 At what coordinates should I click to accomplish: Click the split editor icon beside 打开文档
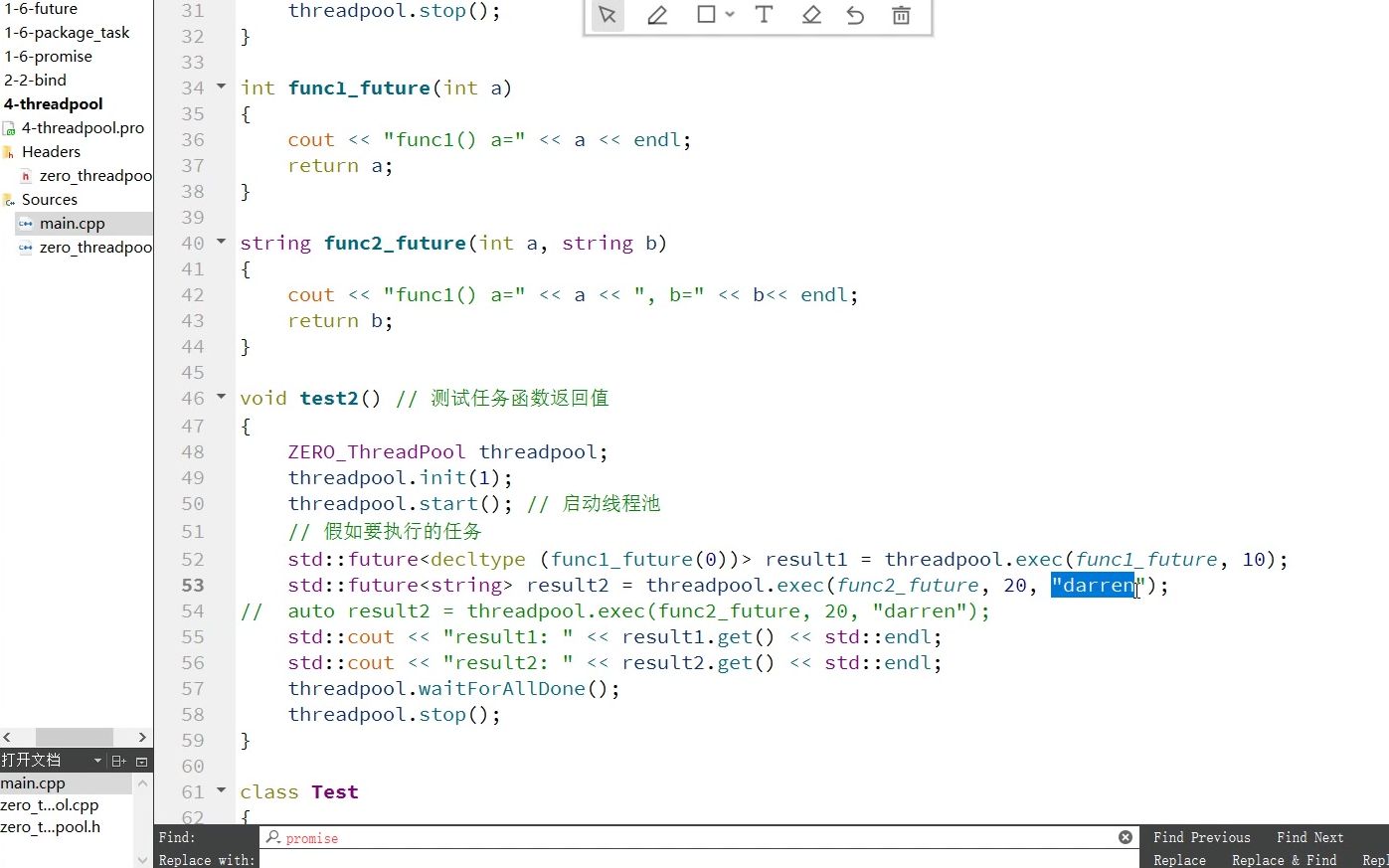coord(118,760)
